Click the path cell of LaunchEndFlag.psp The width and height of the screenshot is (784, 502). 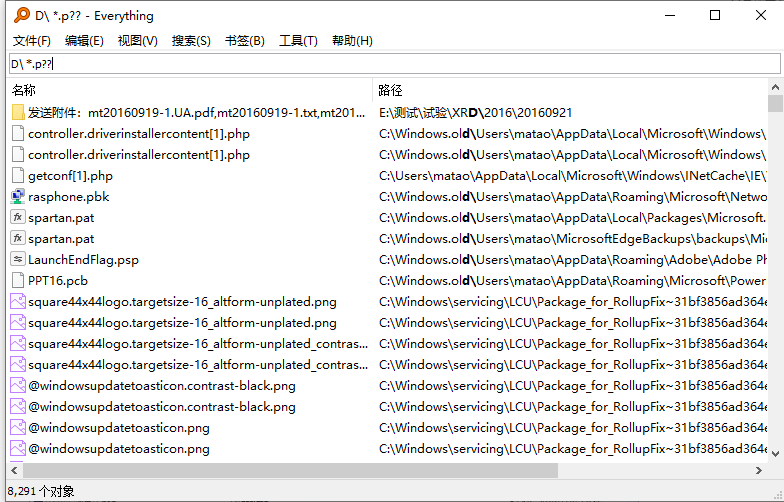click(572, 260)
